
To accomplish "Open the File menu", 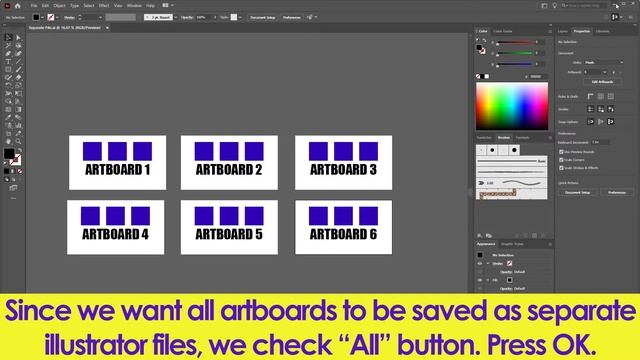I will point(34,6).
